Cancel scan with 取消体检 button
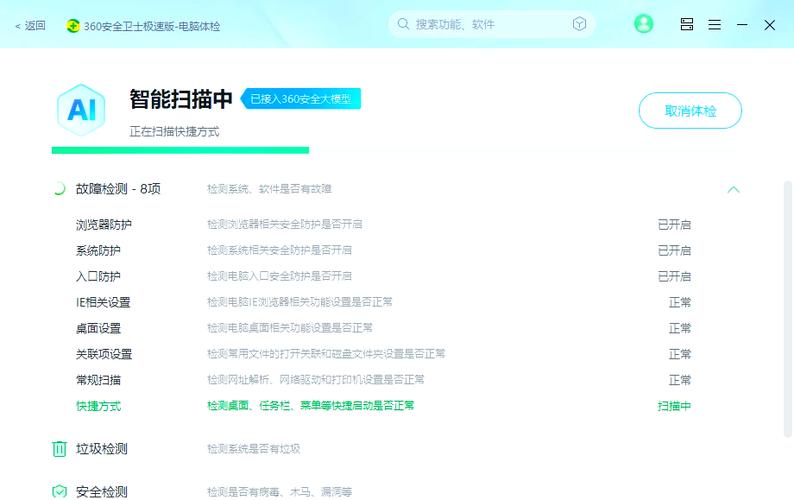The width and height of the screenshot is (794, 500). coord(690,110)
